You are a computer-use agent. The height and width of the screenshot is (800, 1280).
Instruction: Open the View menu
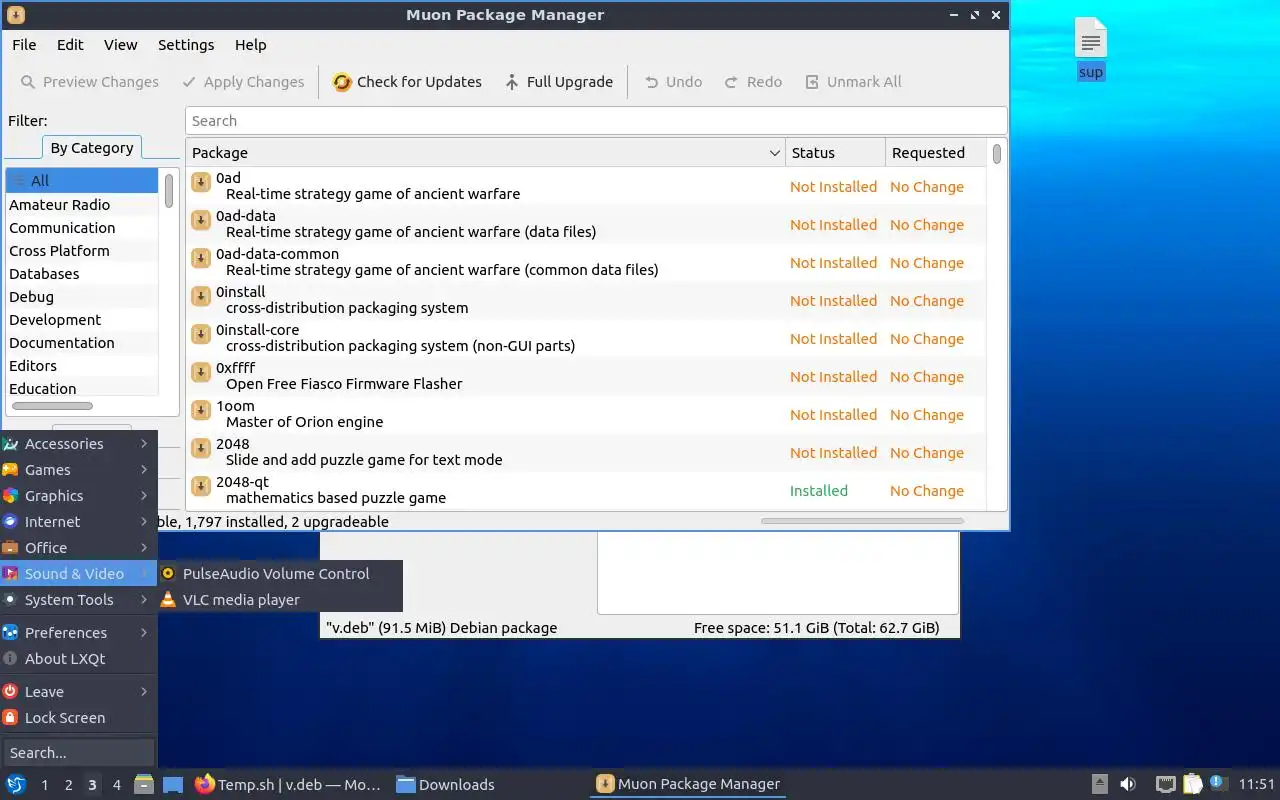point(121,45)
